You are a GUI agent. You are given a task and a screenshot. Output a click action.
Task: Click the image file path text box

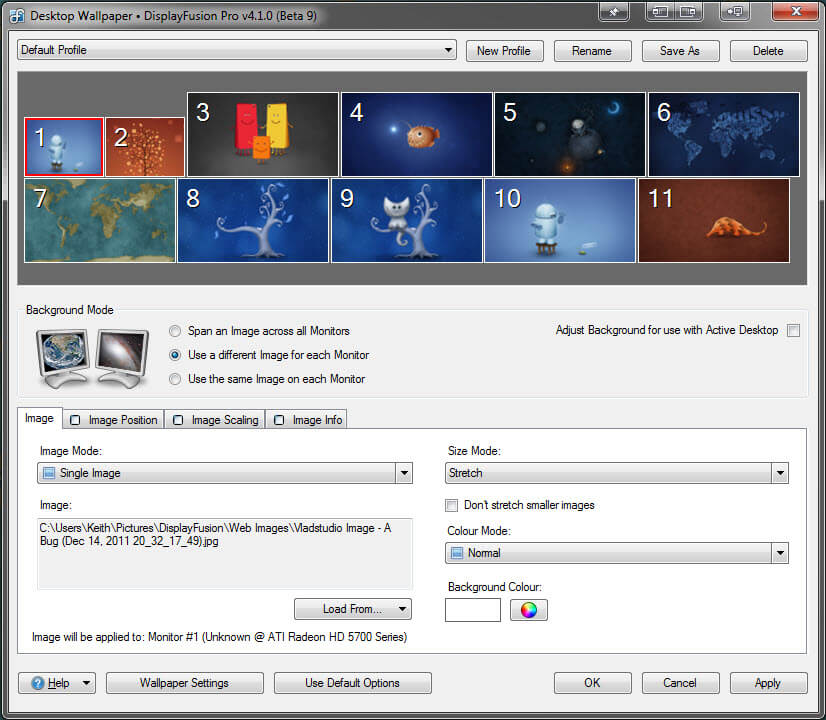click(x=225, y=554)
